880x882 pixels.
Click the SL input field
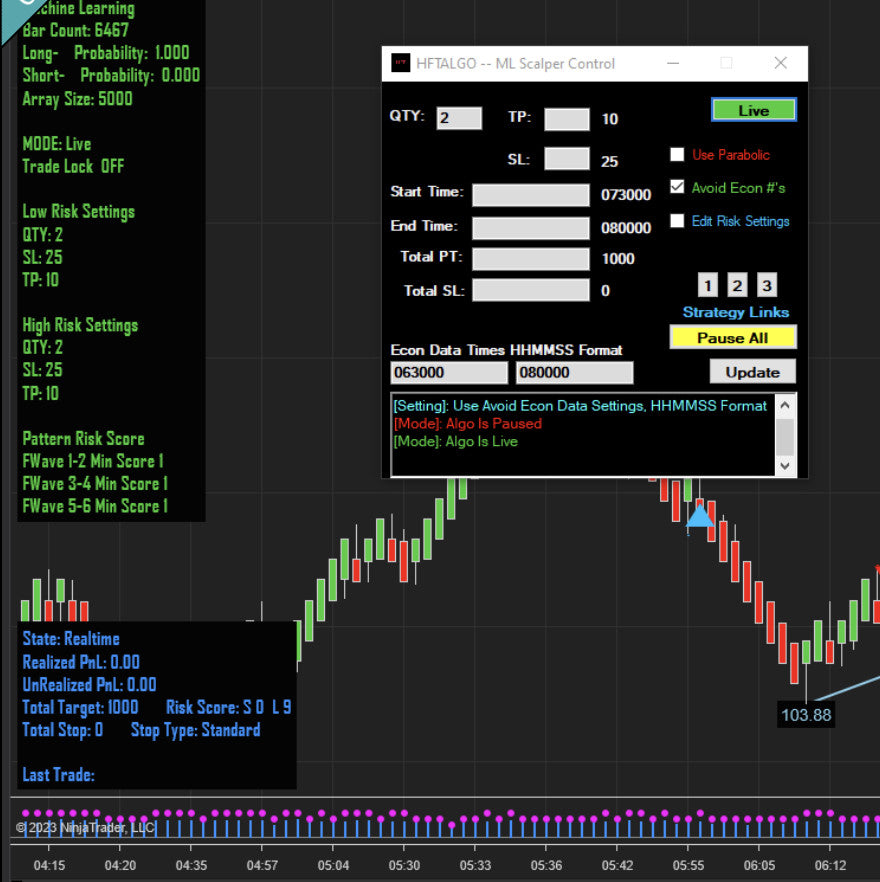567,159
